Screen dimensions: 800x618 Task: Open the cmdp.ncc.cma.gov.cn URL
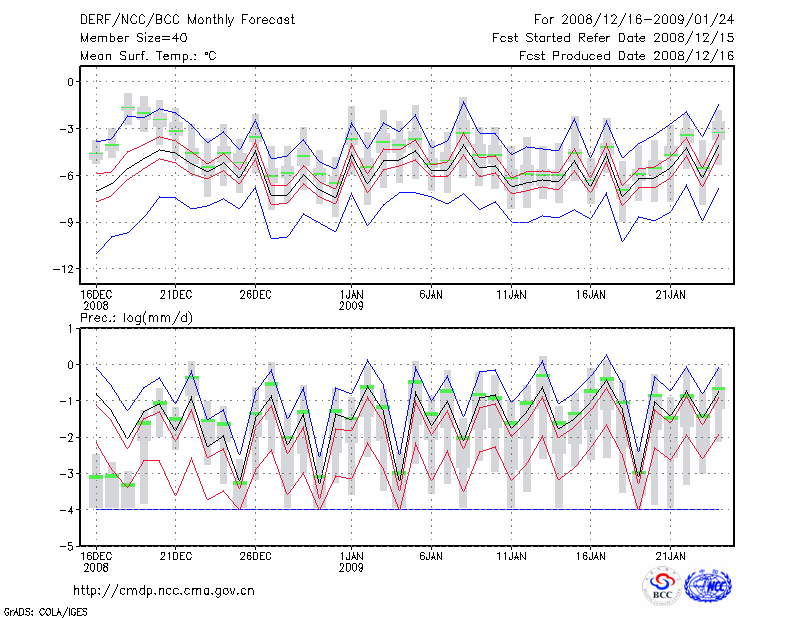[x=164, y=590]
